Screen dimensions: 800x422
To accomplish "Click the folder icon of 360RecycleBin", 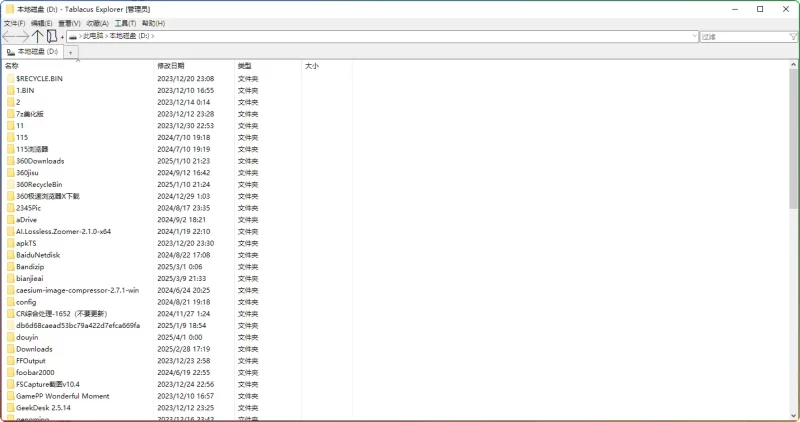I will 11,184.
